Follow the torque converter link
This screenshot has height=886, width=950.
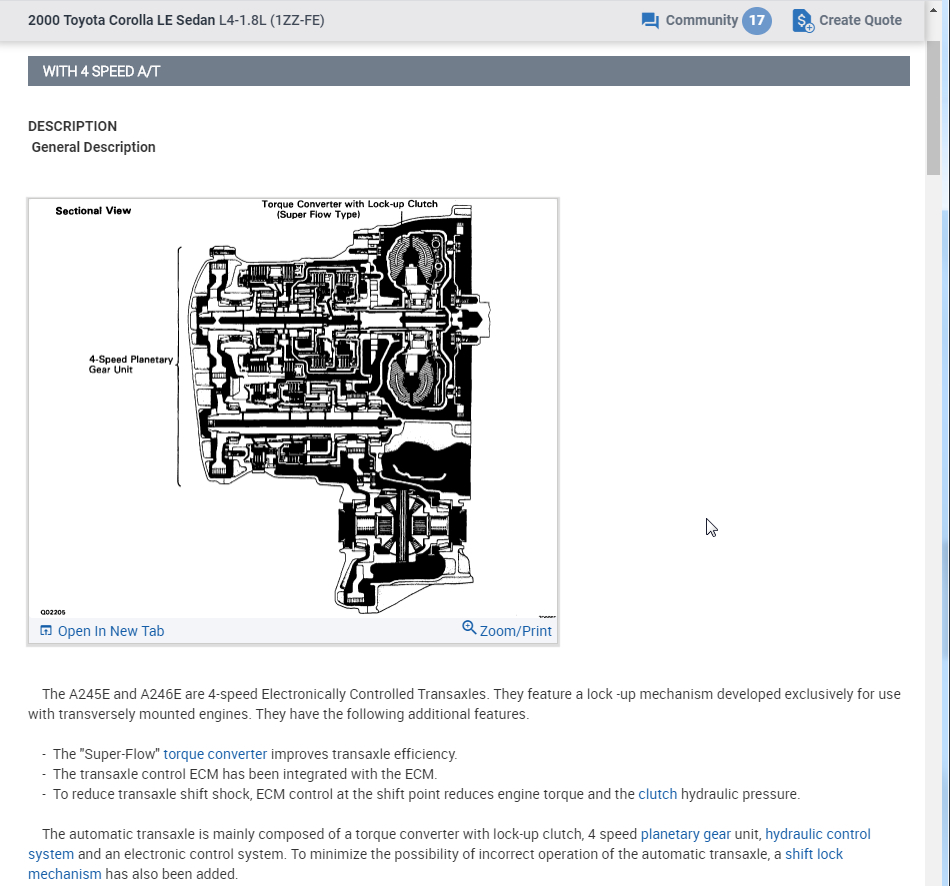(215, 754)
